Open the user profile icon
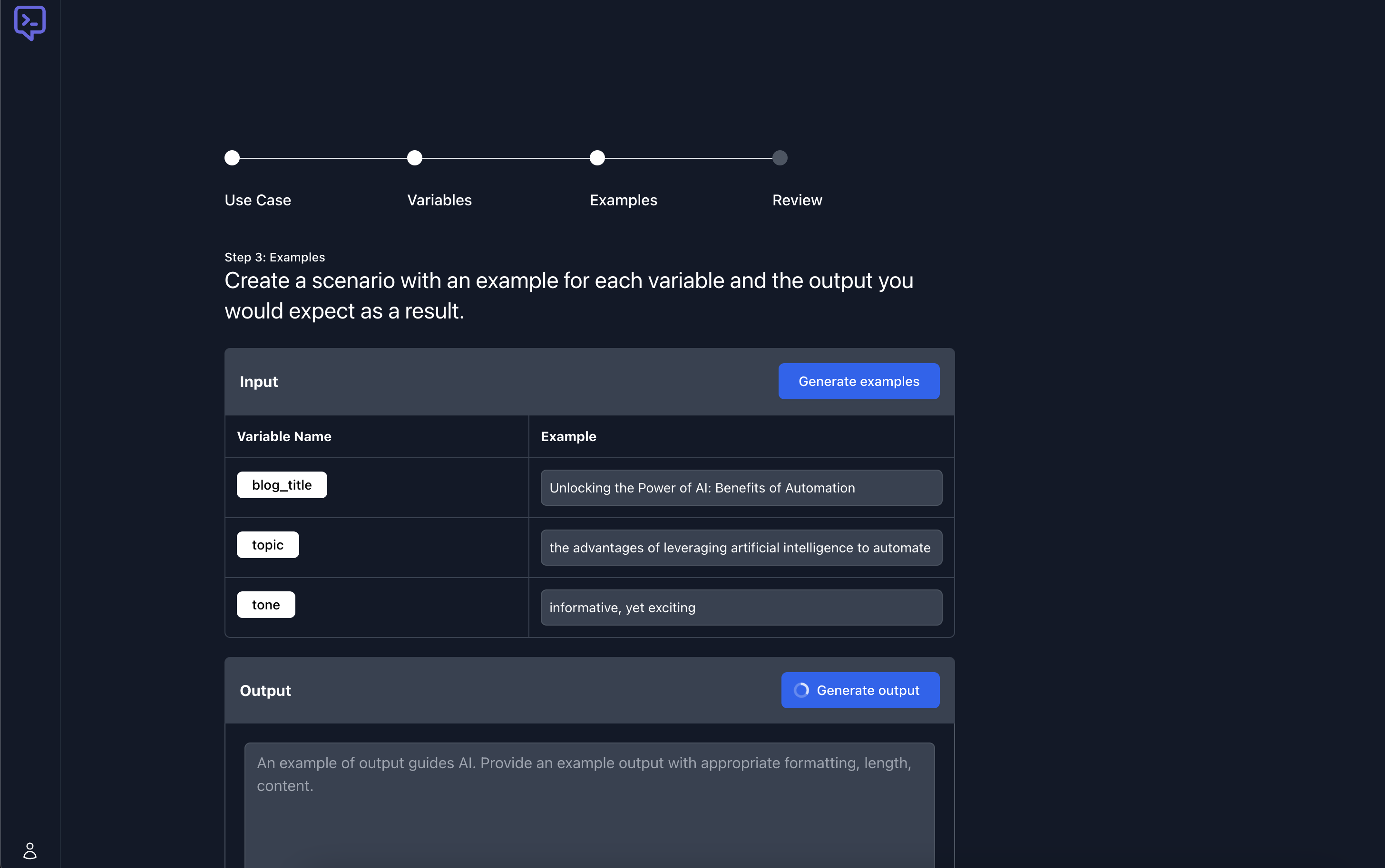 click(x=30, y=850)
